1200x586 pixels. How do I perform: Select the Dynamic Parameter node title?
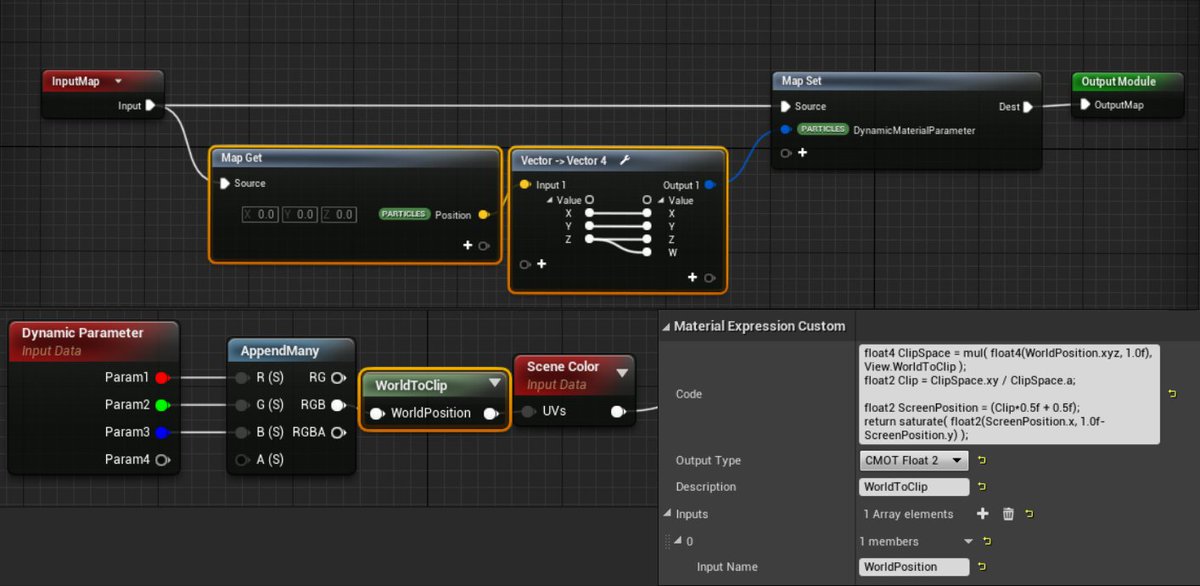[83, 333]
